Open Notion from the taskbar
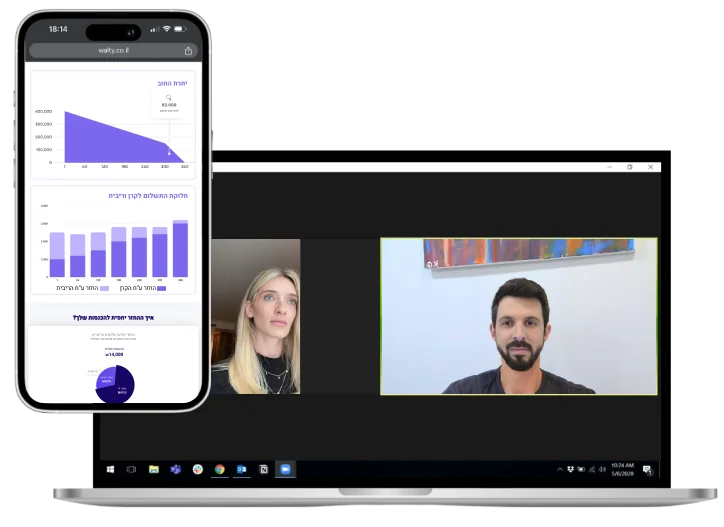The width and height of the screenshot is (724, 527). pyautogui.click(x=264, y=469)
